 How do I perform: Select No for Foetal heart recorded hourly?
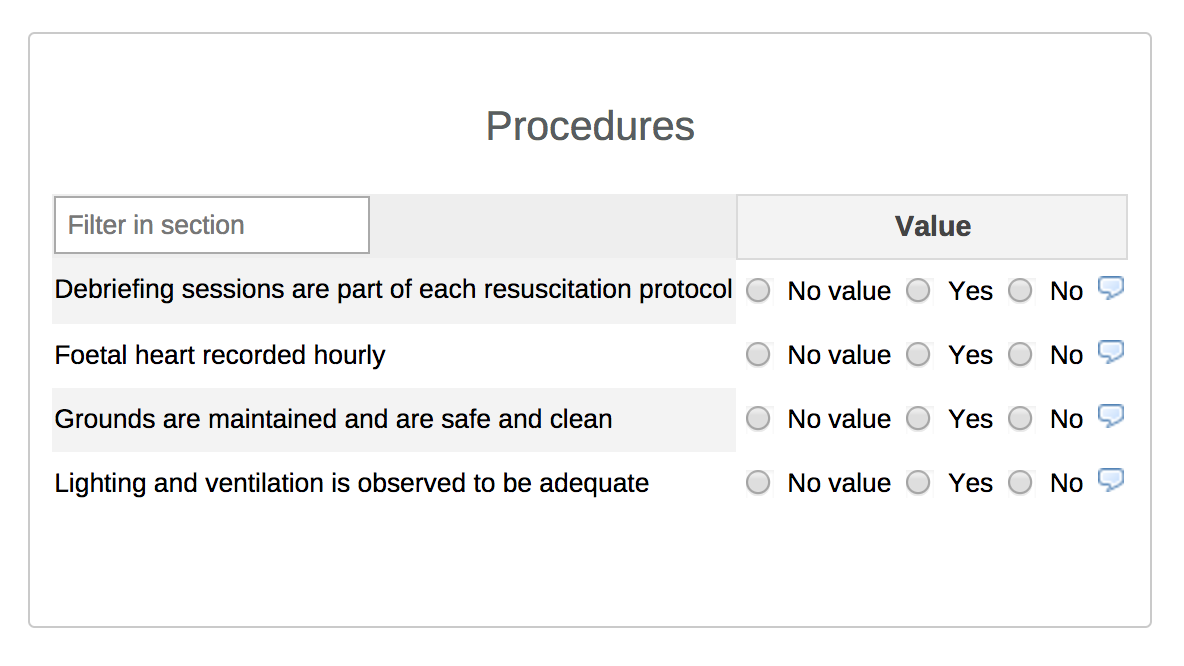(x=1019, y=355)
